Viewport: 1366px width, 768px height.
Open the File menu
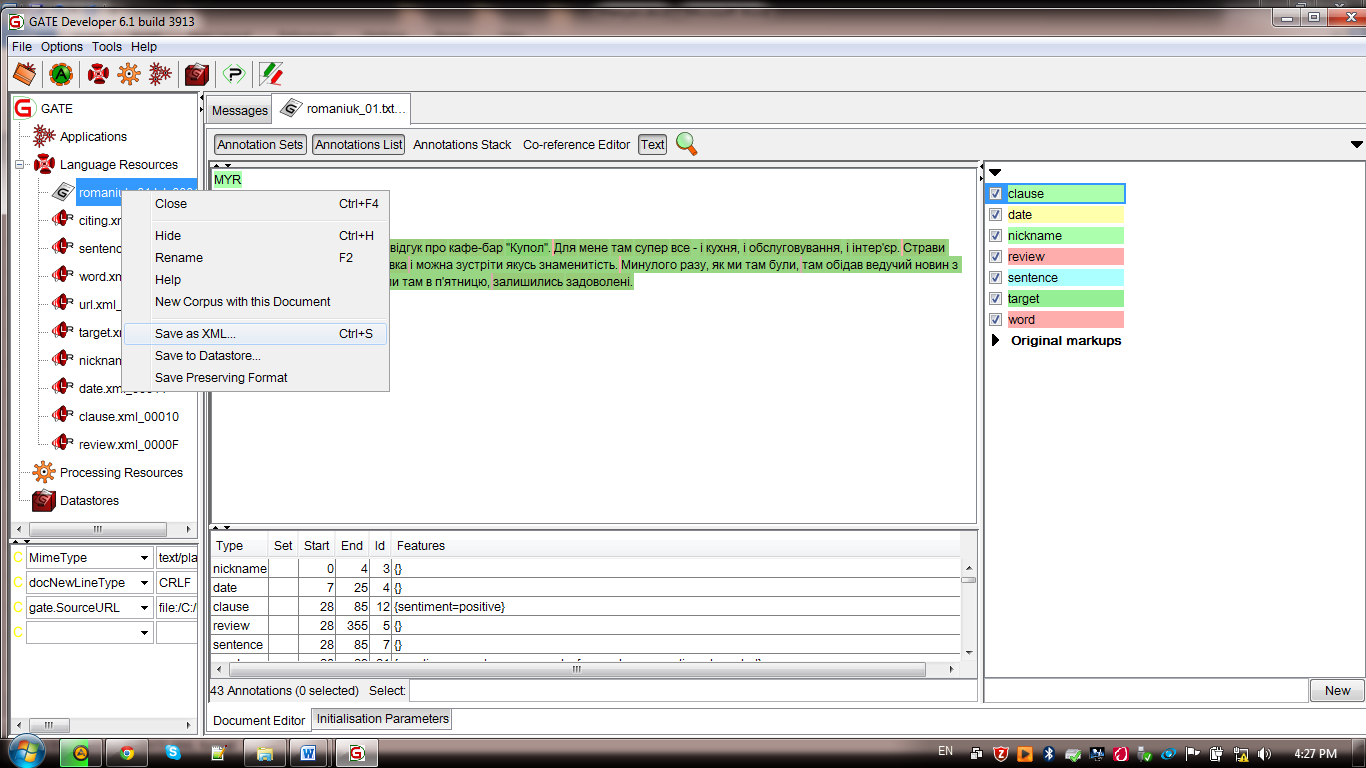click(x=22, y=46)
